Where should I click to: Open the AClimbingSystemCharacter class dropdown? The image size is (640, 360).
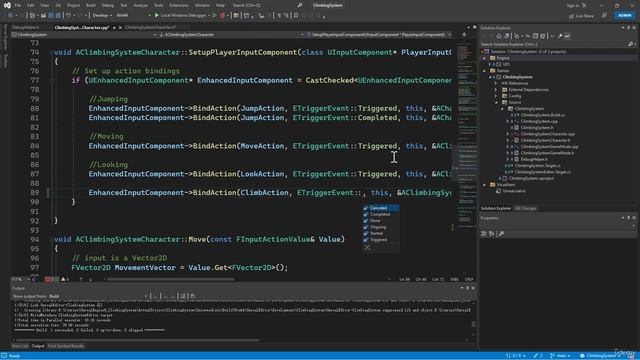231,35
